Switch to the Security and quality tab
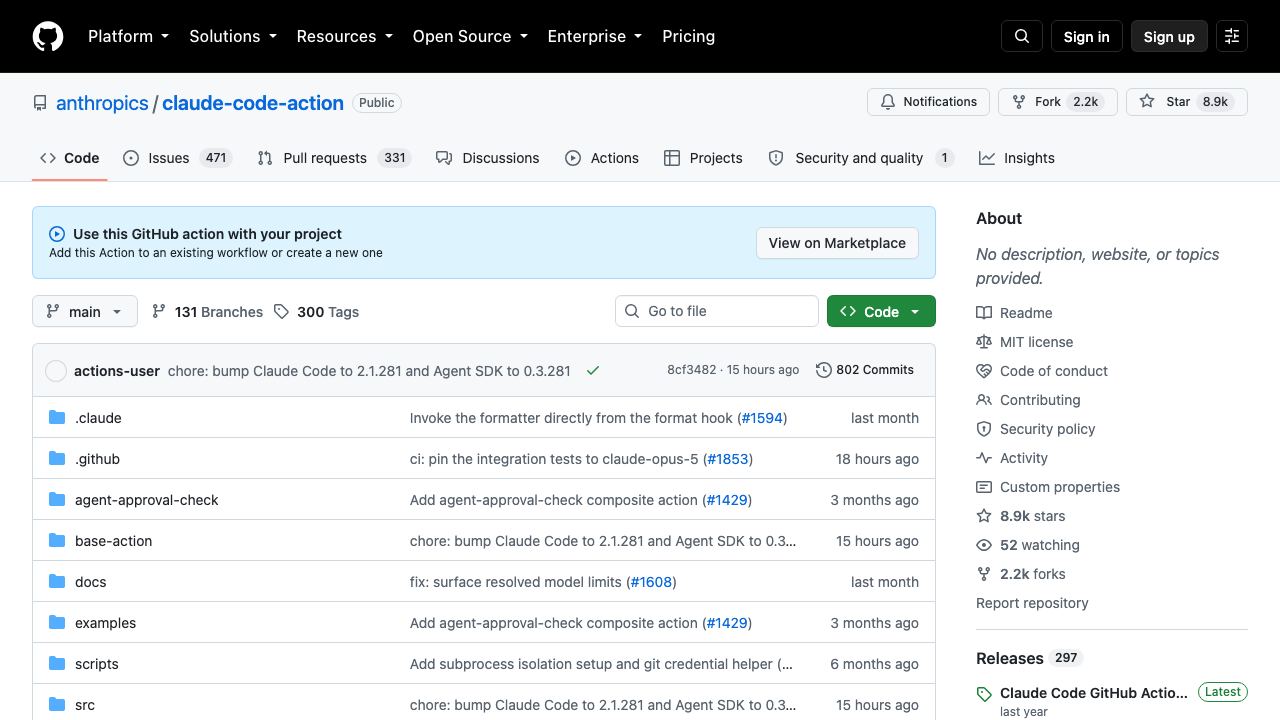1280x720 pixels. click(x=861, y=158)
